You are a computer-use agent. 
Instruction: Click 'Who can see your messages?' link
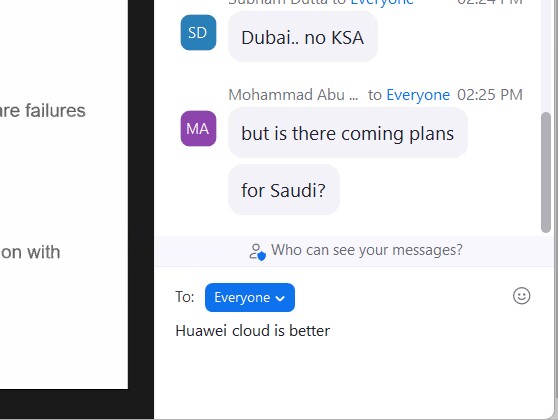(x=367, y=250)
